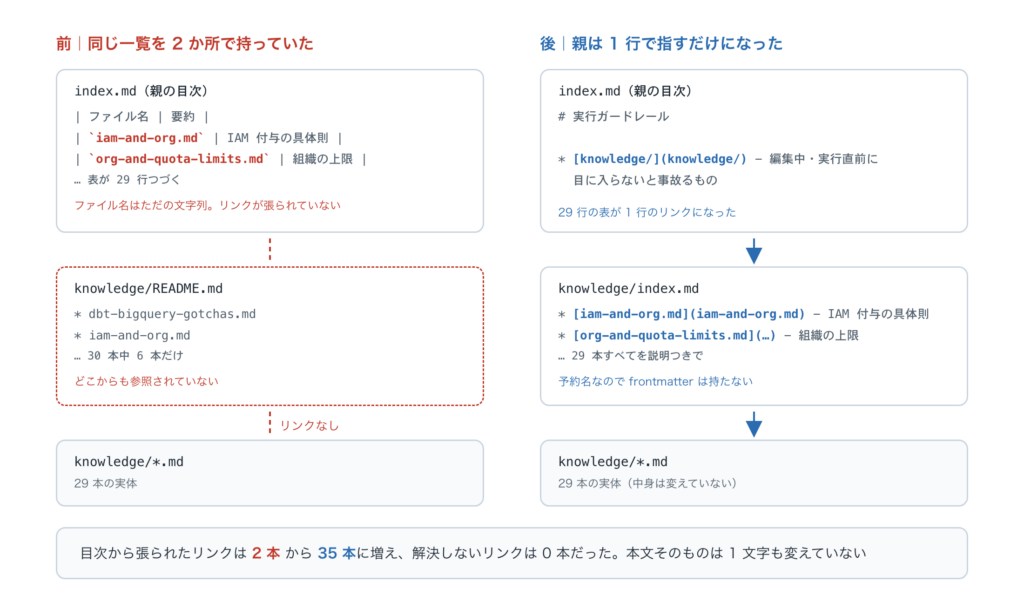Click the red heading '同じ一覧を 2 か所で持っていた'
The width and height of the screenshot is (1024, 596).
coord(200,44)
